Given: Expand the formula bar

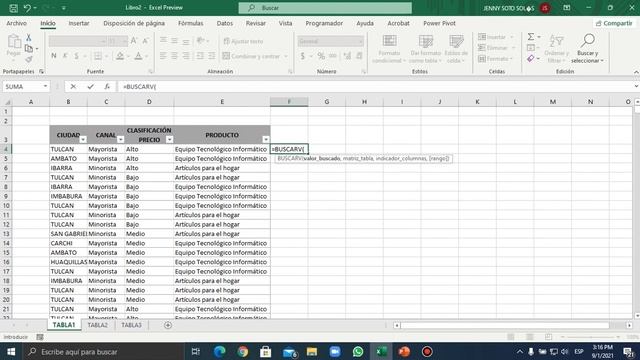Looking at the screenshot, I should 636,87.
